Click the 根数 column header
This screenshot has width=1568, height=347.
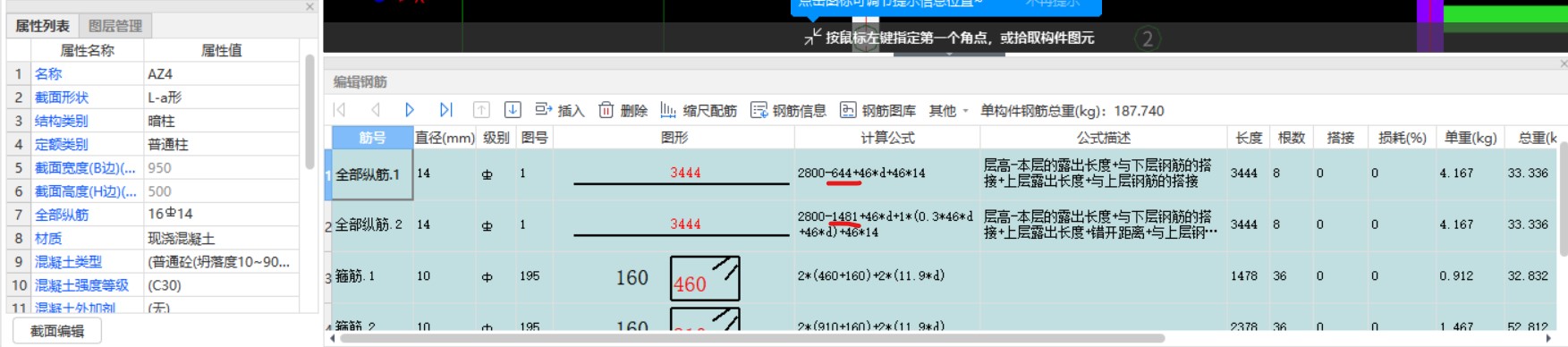pos(1291,137)
